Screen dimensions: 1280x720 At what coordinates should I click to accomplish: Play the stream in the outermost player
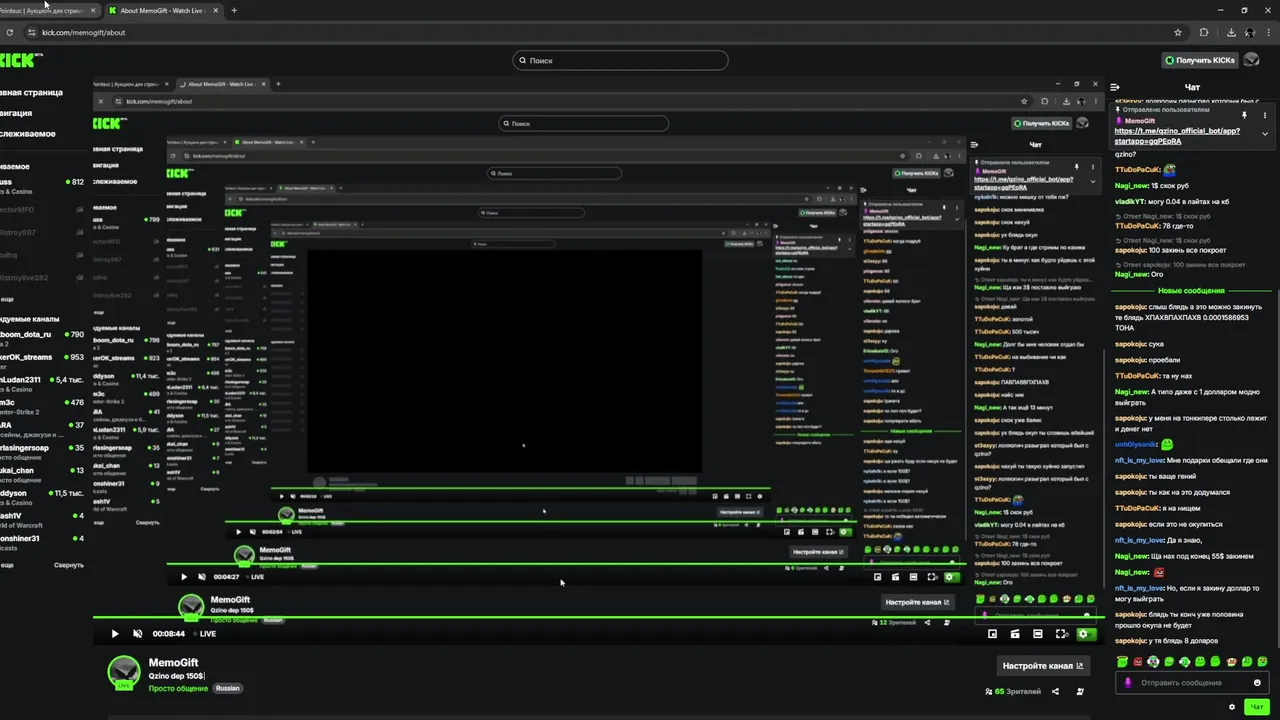(x=114, y=633)
